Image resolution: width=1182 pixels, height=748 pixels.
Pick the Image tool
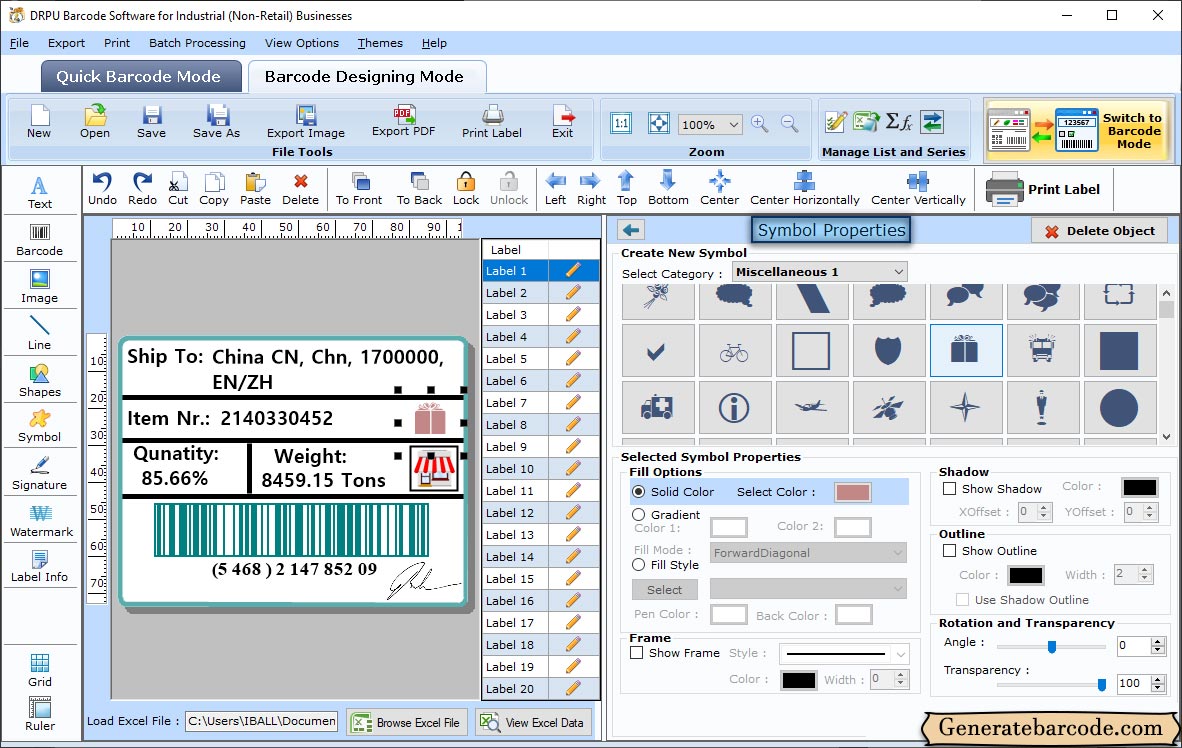(x=39, y=287)
